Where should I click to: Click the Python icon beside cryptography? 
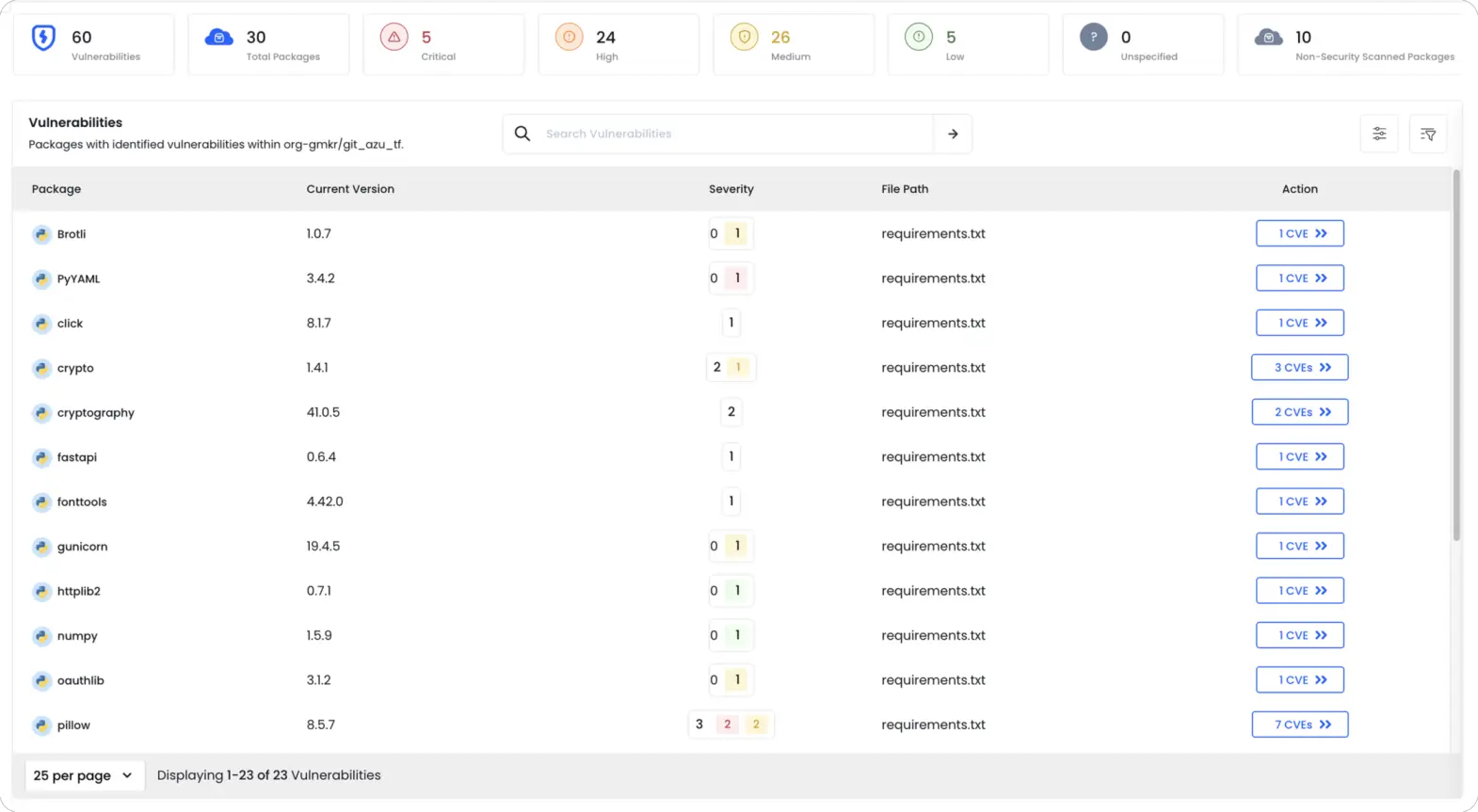coord(41,413)
